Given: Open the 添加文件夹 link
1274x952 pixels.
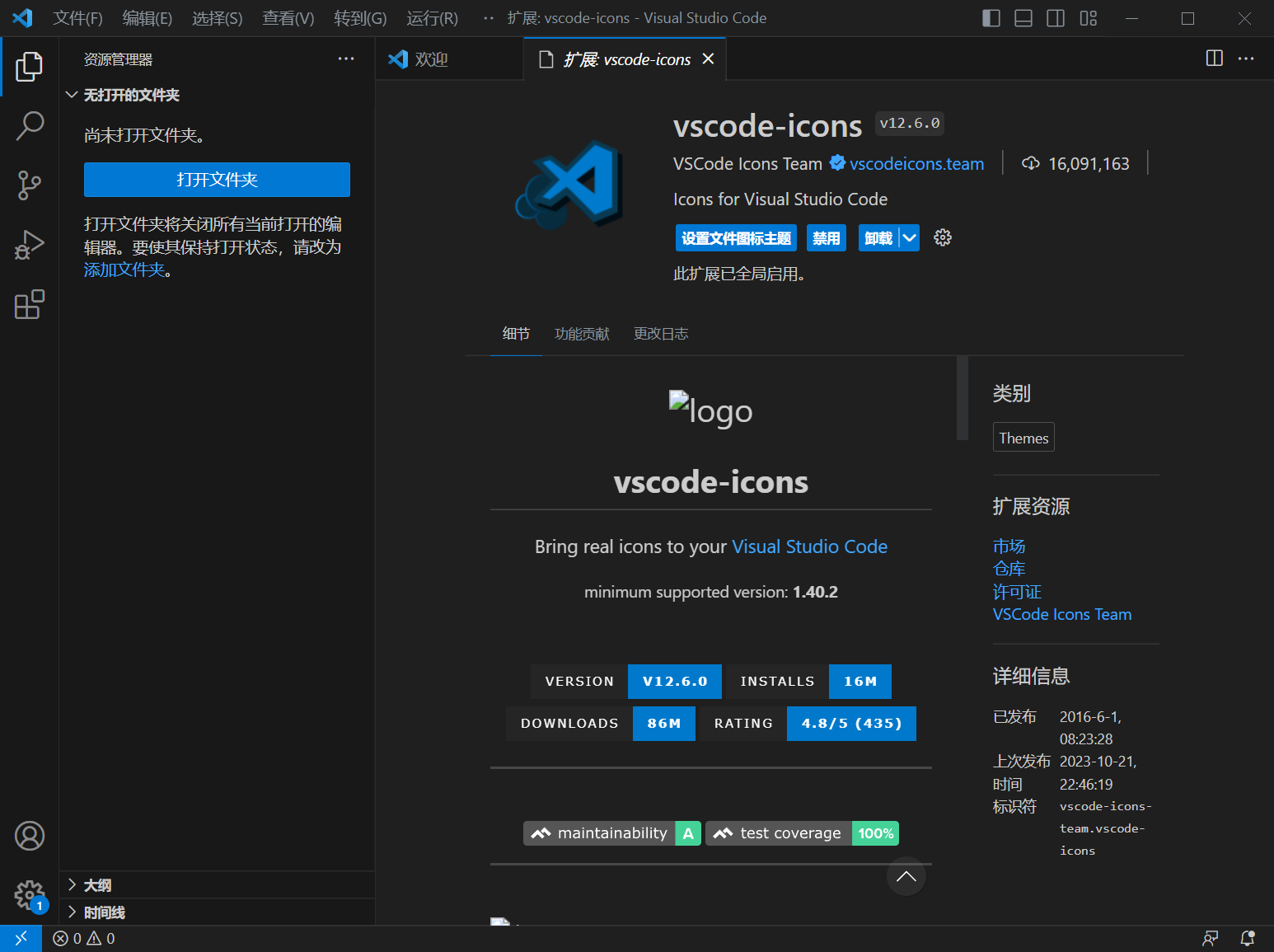Looking at the screenshot, I should [x=124, y=270].
